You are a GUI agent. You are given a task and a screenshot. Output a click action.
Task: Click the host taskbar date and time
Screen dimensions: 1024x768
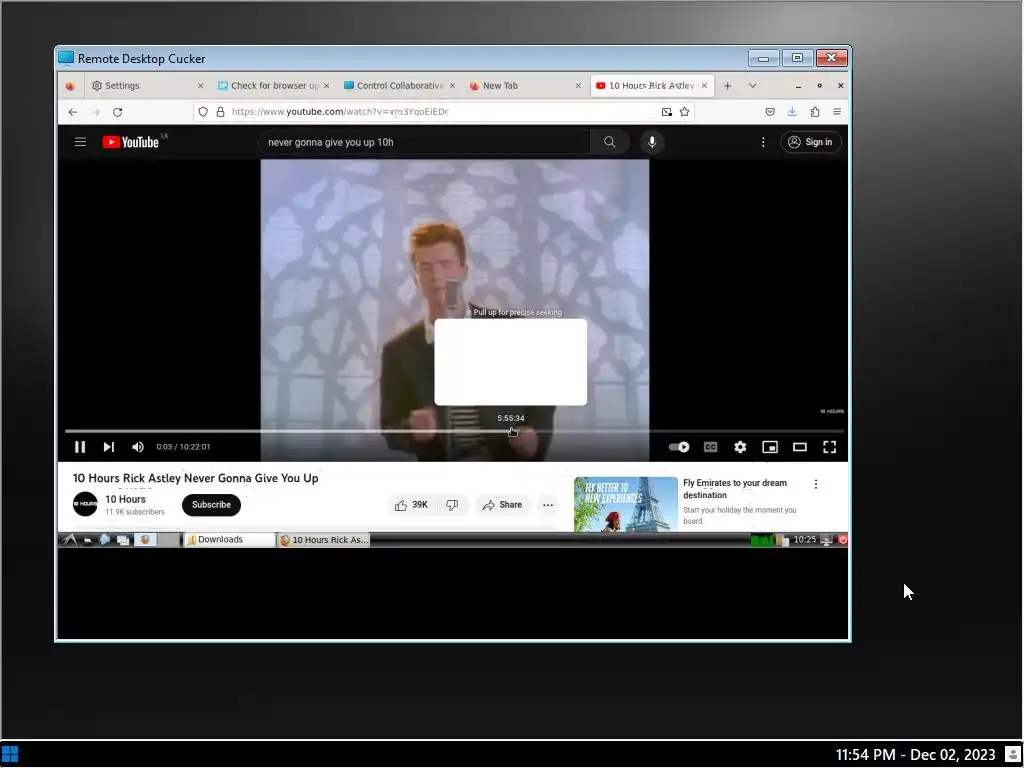915,755
